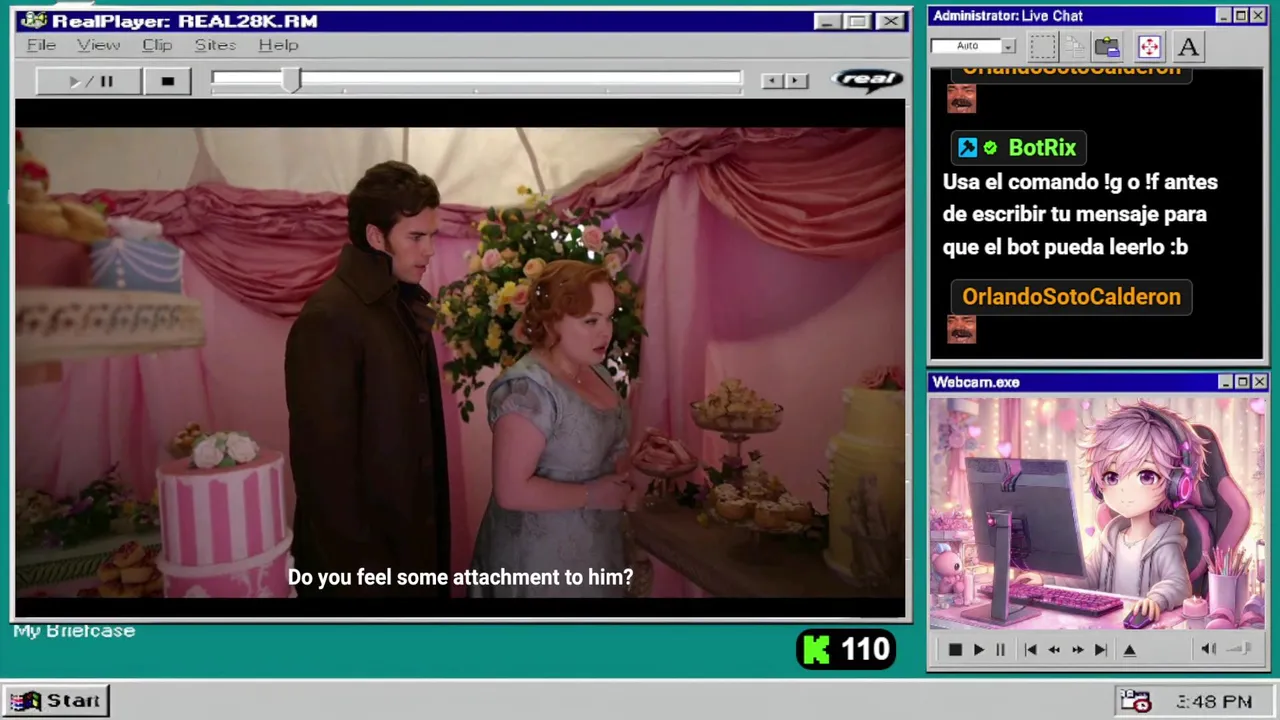Click the RealPlayer seek slider handle
This screenshot has height=720, width=1280.
pyautogui.click(x=290, y=81)
